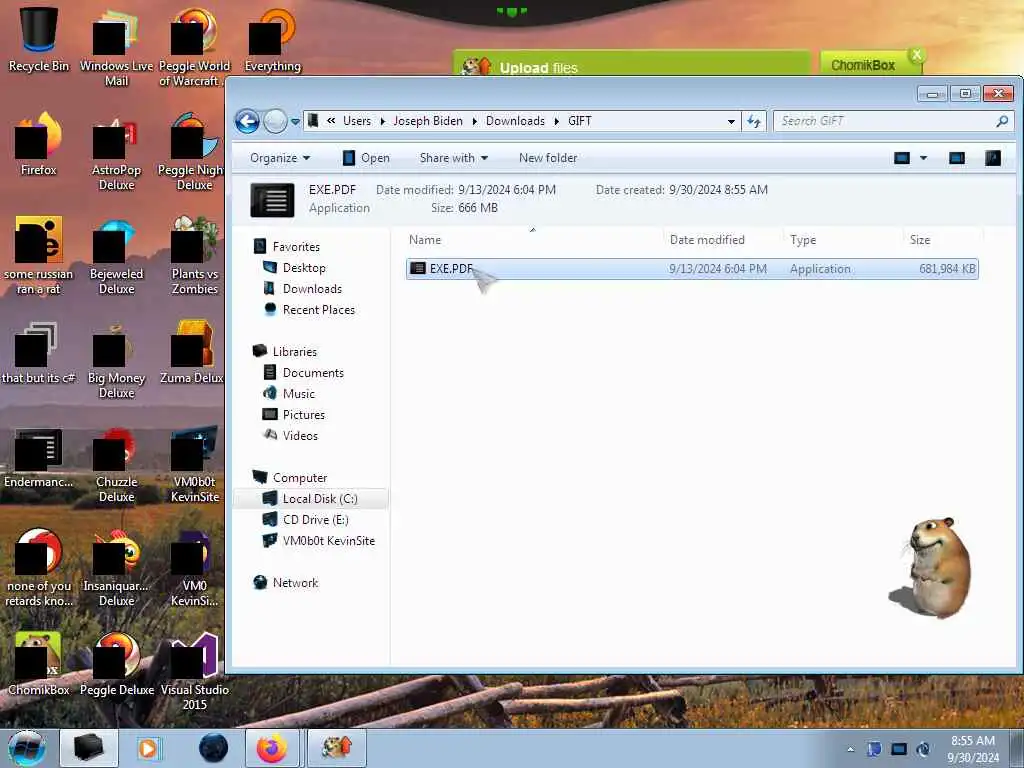Click Windows Media Player taskbar icon
This screenshot has width=1024, height=768.
pos(148,748)
